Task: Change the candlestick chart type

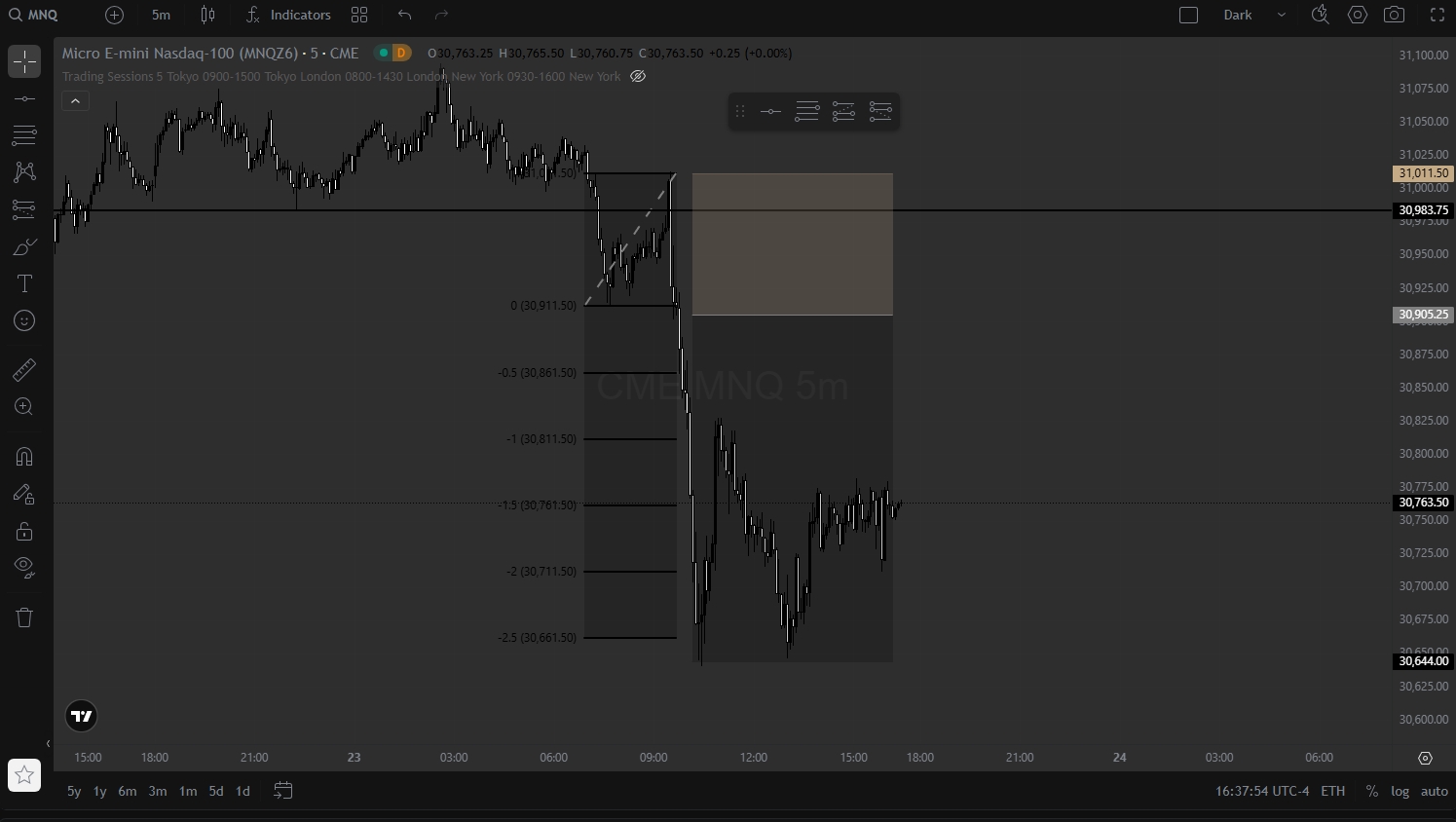Action: click(207, 15)
